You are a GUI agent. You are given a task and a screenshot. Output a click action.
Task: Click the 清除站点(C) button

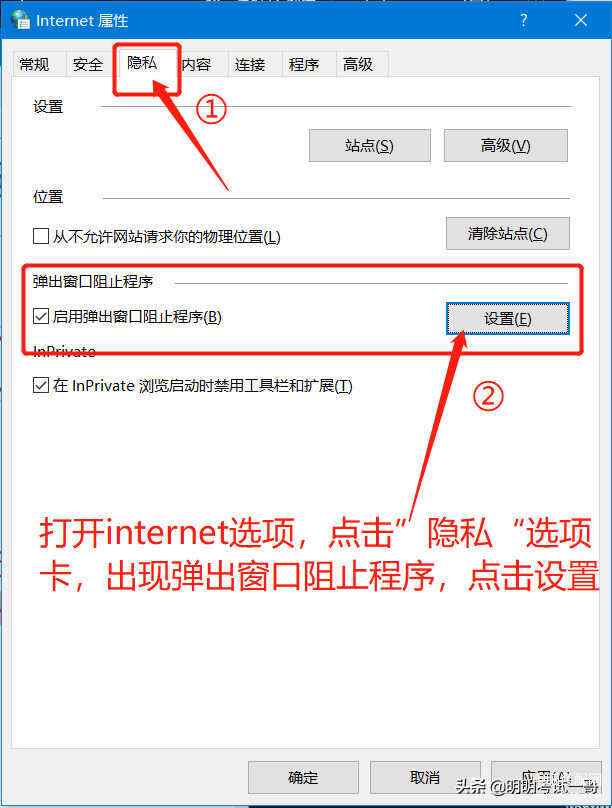[x=507, y=233]
